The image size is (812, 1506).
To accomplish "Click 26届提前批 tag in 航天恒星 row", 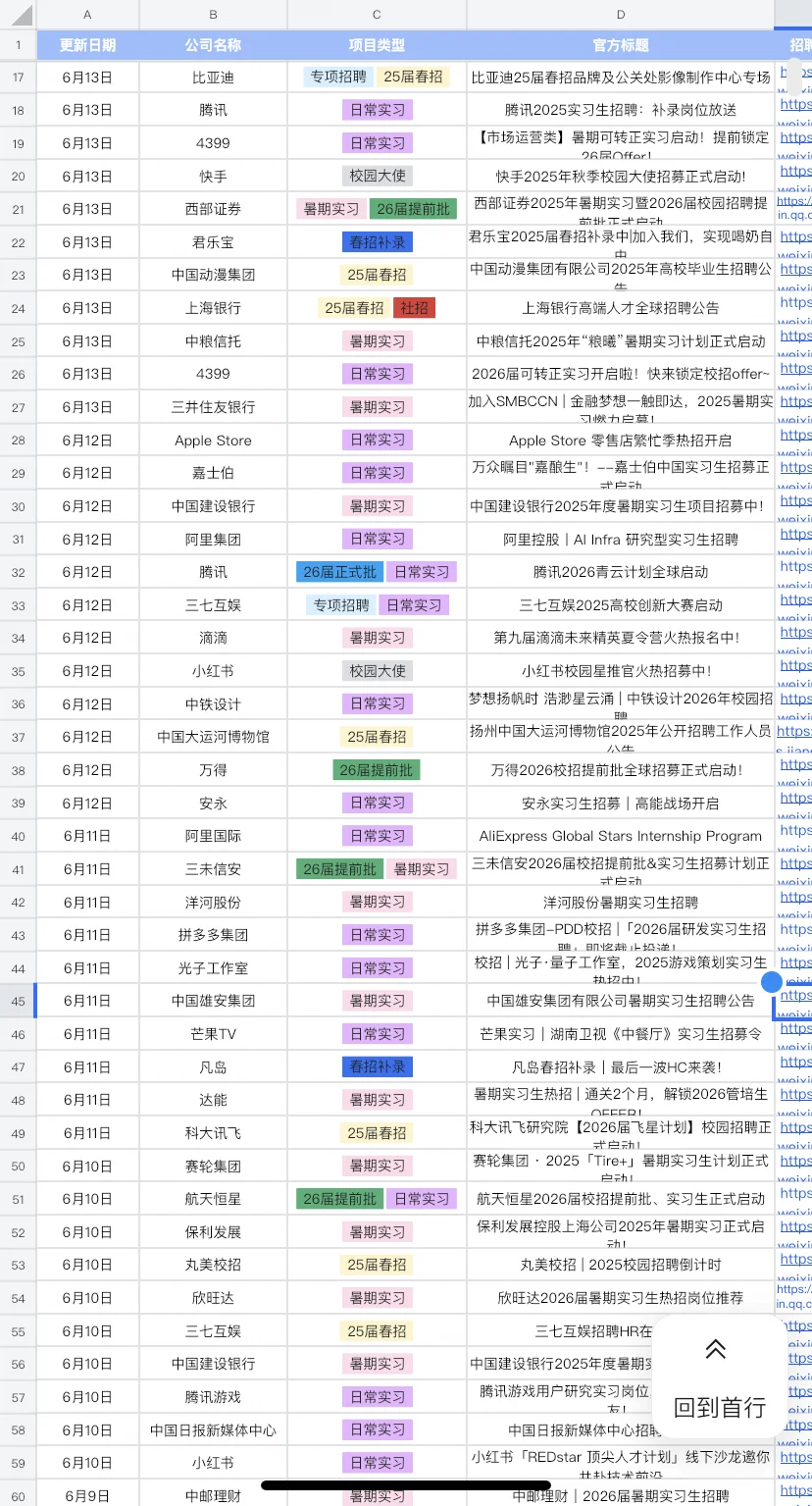I will pyautogui.click(x=339, y=1199).
